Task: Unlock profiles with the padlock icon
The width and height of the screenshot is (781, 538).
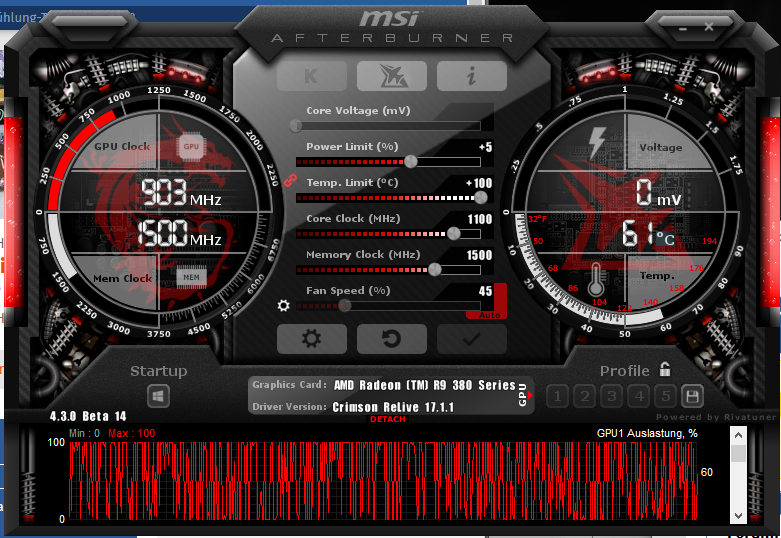Action: [x=665, y=370]
